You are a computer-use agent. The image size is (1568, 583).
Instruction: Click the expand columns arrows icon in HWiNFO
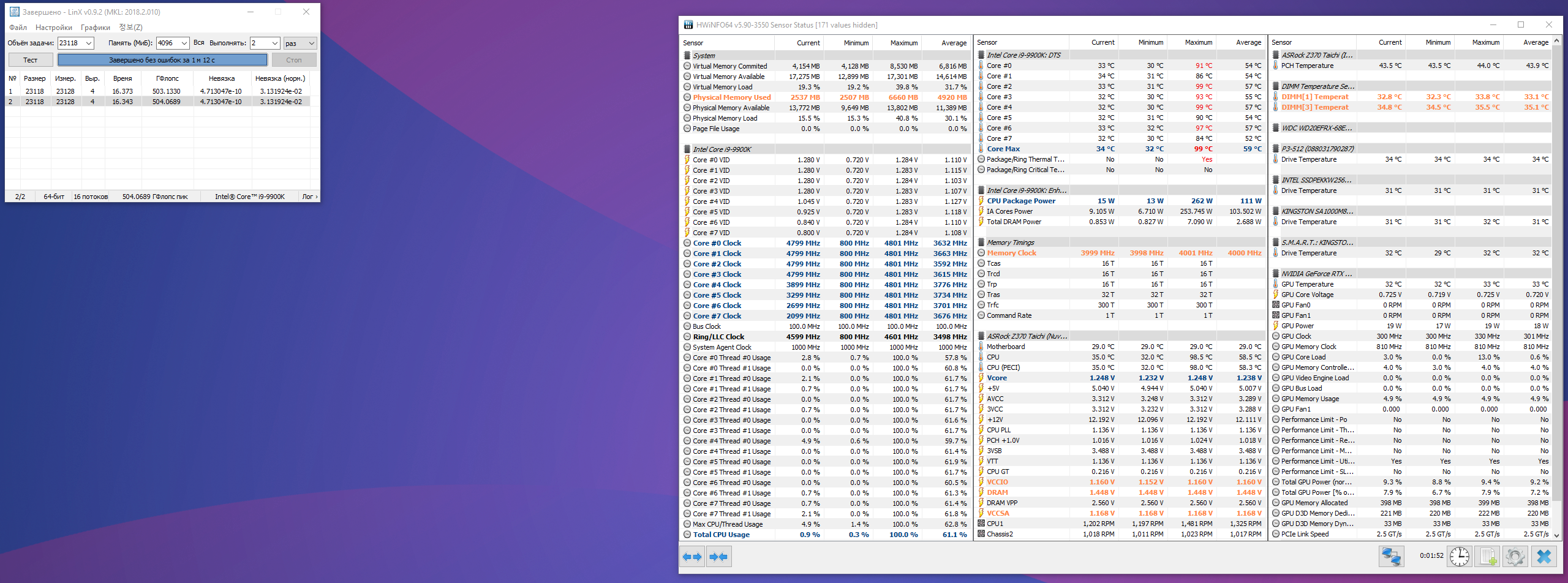[x=692, y=557]
